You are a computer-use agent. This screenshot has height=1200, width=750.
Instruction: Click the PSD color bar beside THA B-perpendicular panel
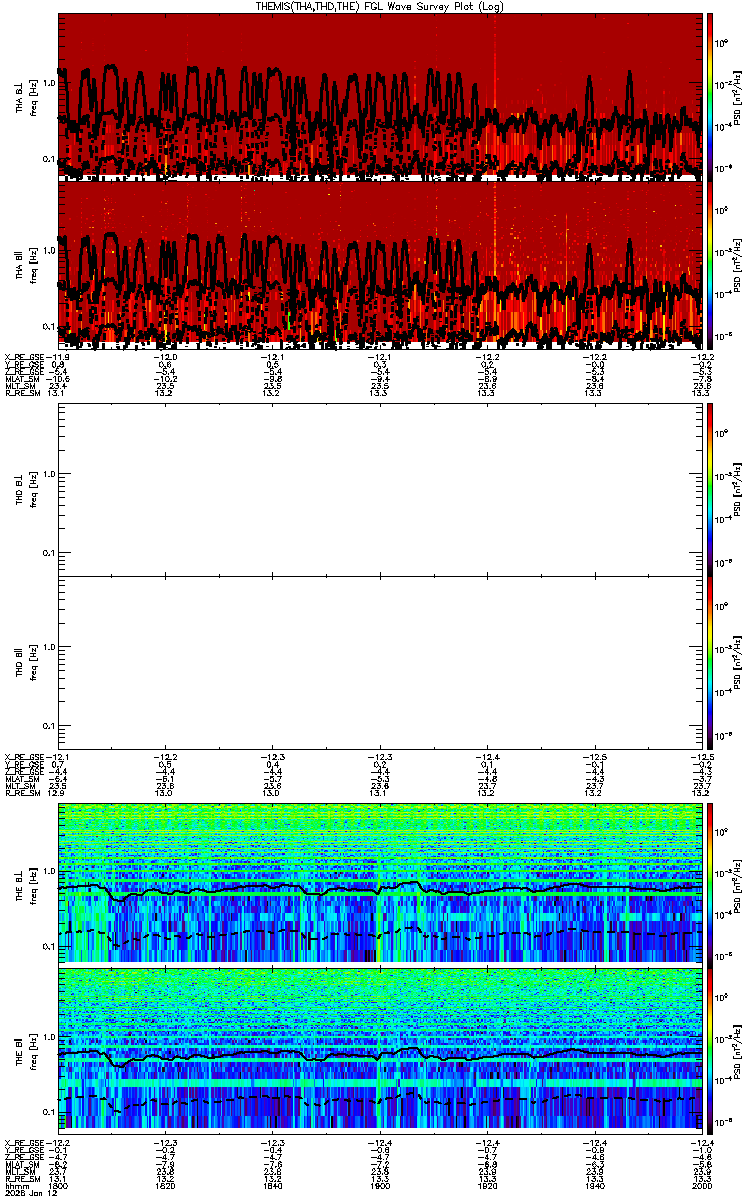[711, 96]
